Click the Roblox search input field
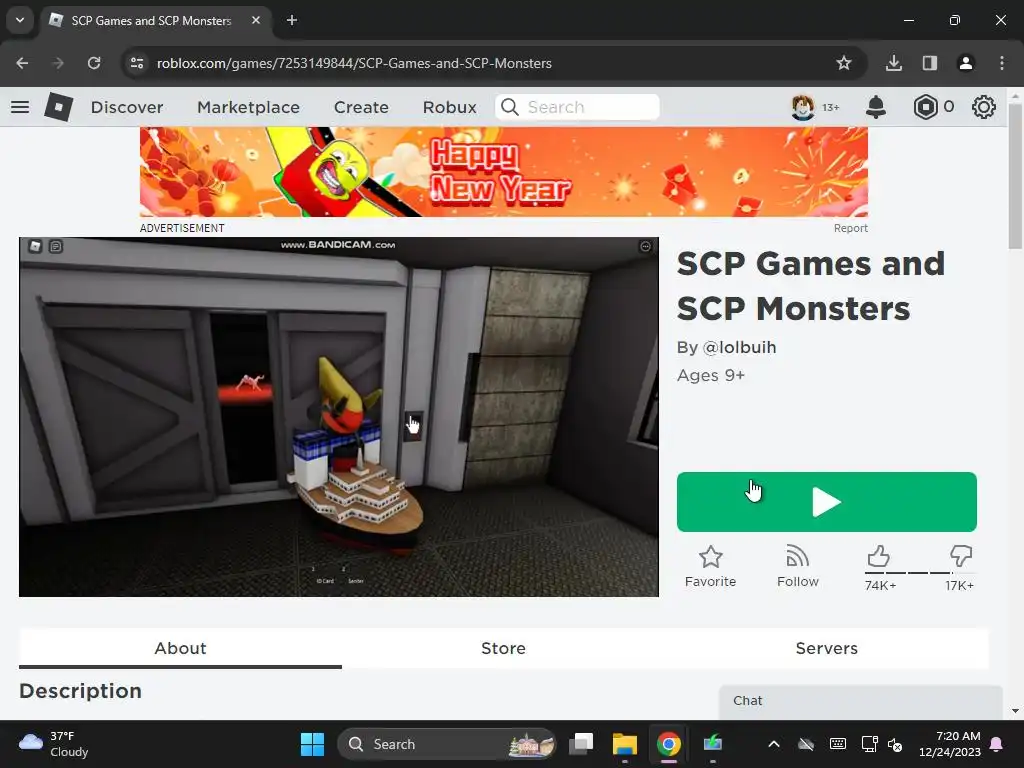This screenshot has height=768, width=1024. click(x=577, y=107)
